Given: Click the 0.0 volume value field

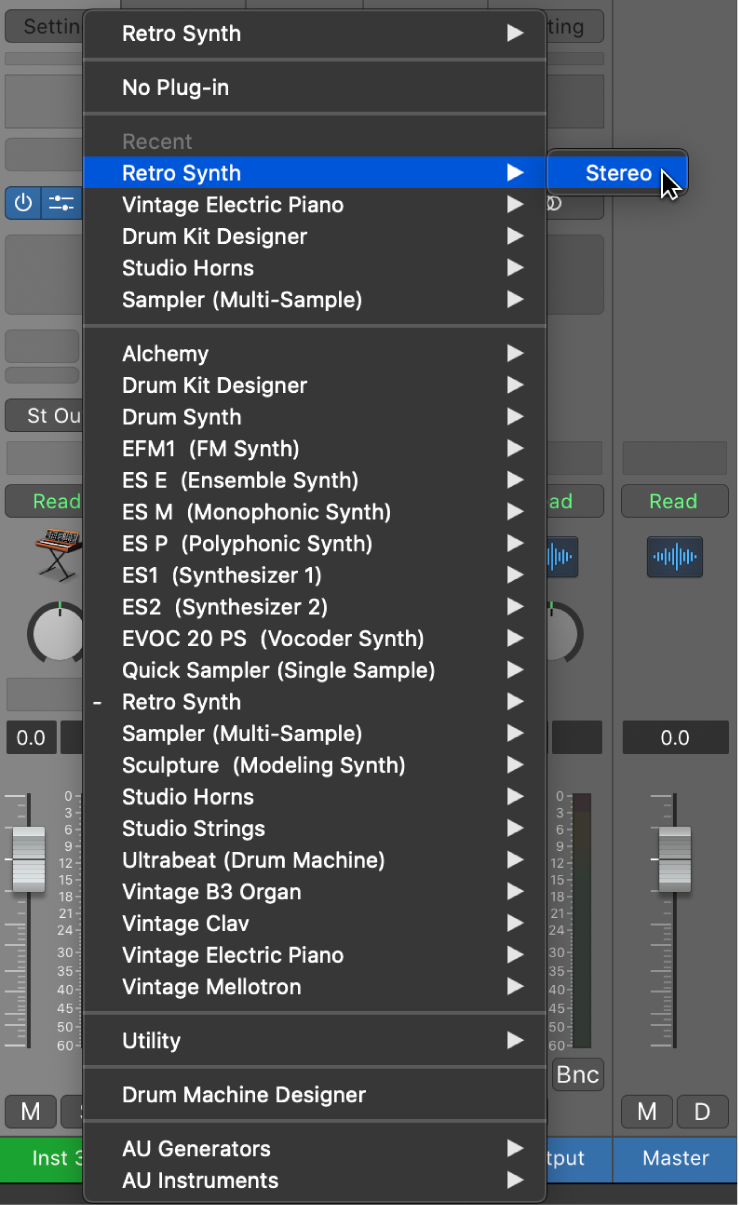Looking at the screenshot, I should (x=30, y=738).
